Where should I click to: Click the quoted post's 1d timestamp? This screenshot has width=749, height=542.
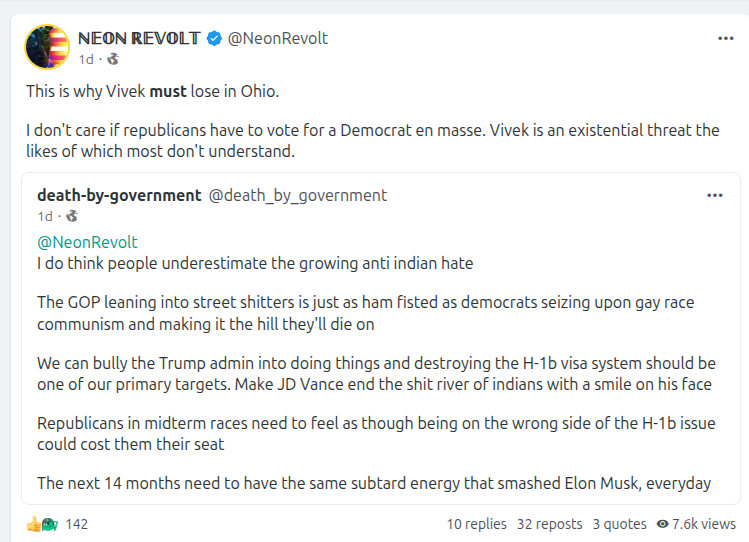[x=45, y=216]
